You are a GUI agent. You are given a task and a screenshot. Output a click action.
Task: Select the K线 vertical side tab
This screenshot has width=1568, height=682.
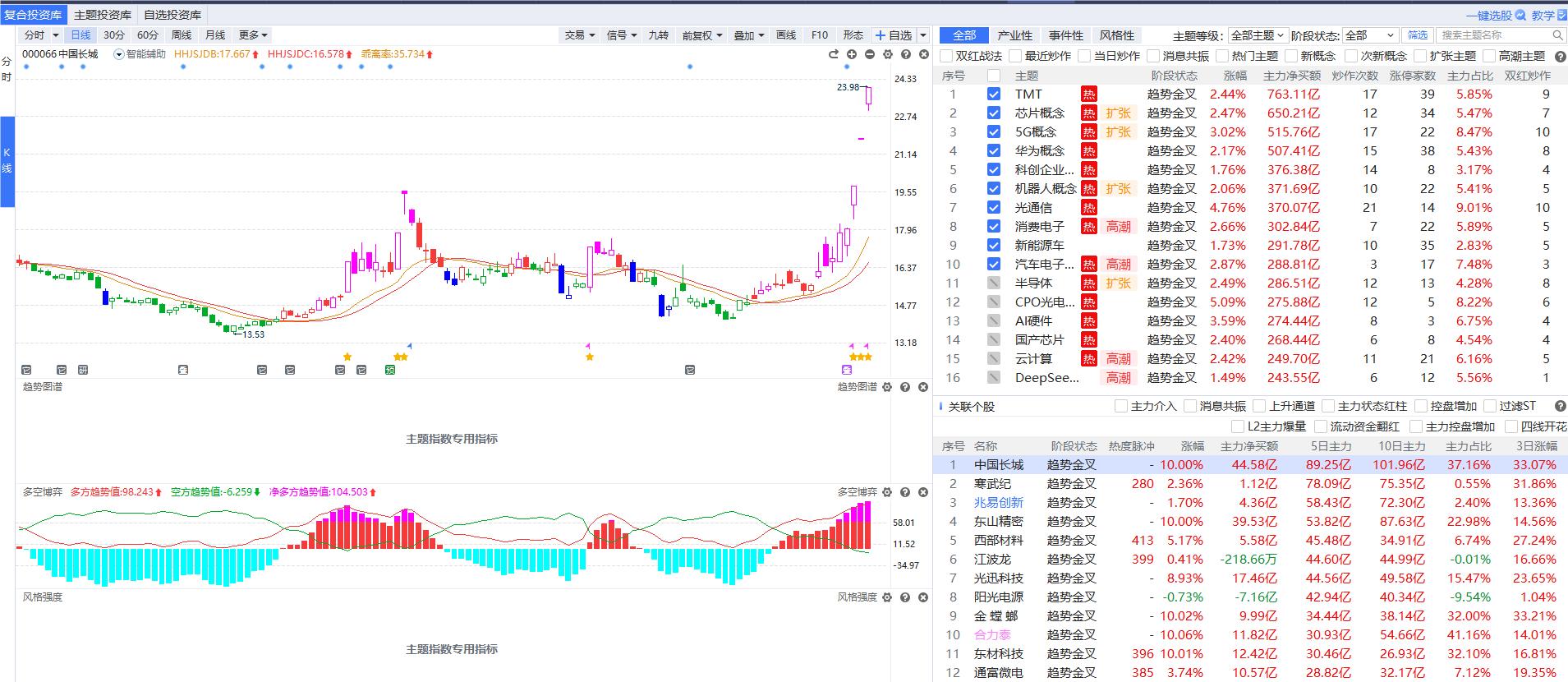point(7,161)
